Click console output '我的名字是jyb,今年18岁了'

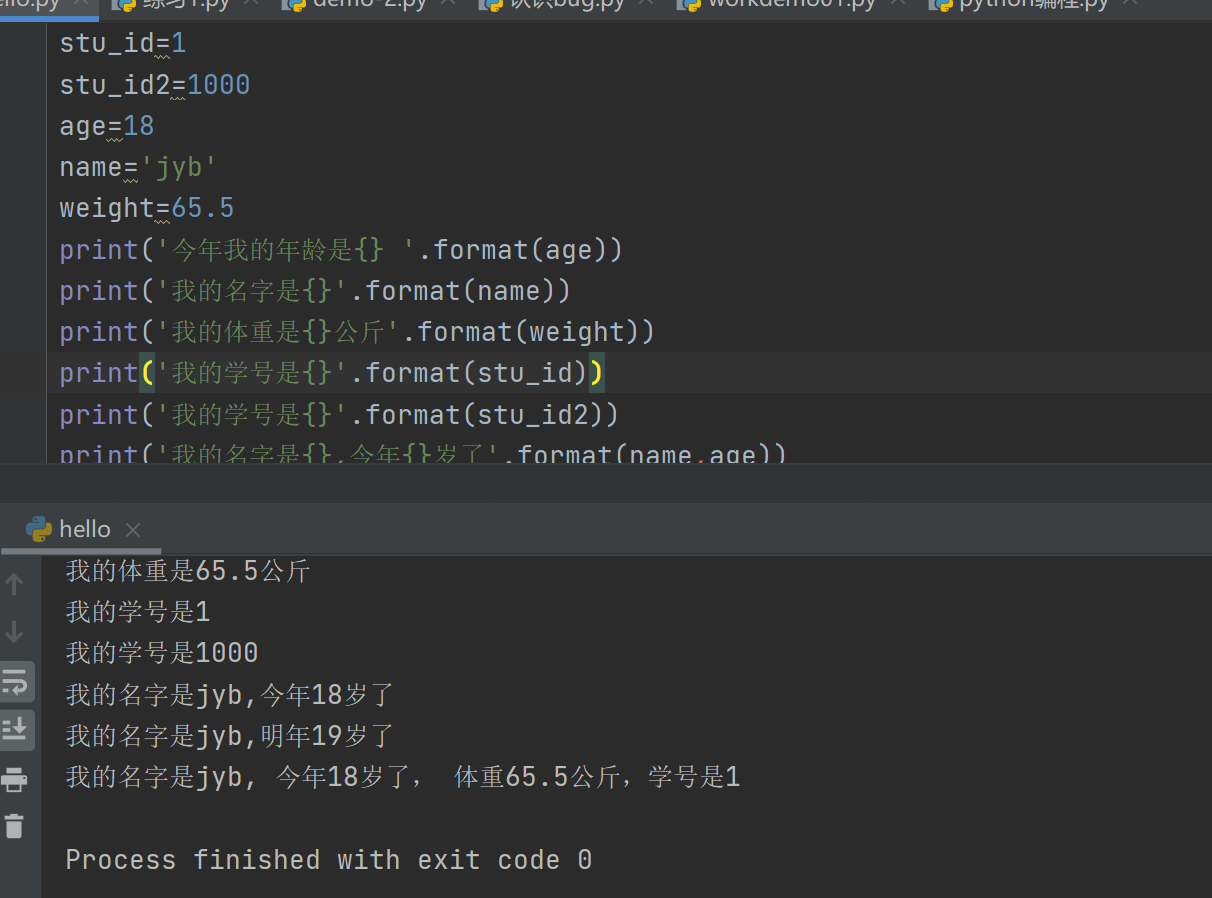tap(230, 694)
